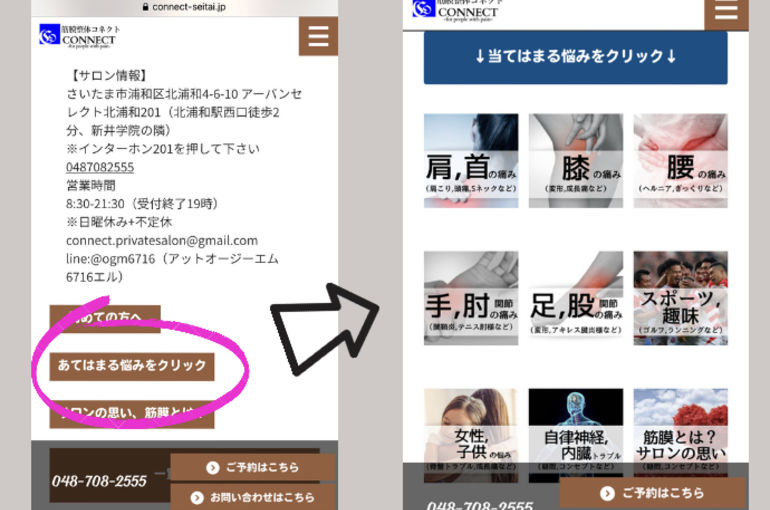This screenshot has height=510, width=770.
Task: Click the ご予約はこちら button on right screen
Action: pos(652,493)
